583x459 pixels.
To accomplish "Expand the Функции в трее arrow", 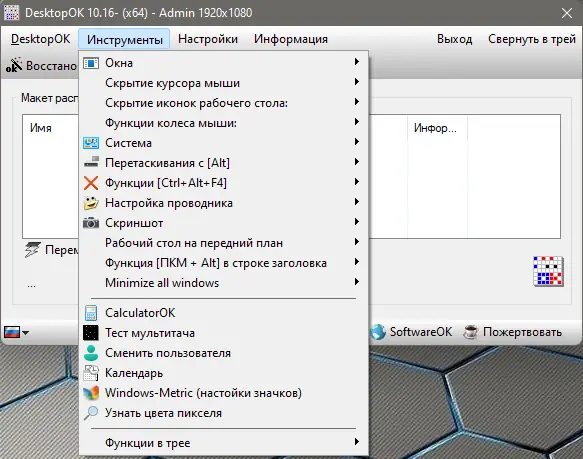I will point(357,442).
